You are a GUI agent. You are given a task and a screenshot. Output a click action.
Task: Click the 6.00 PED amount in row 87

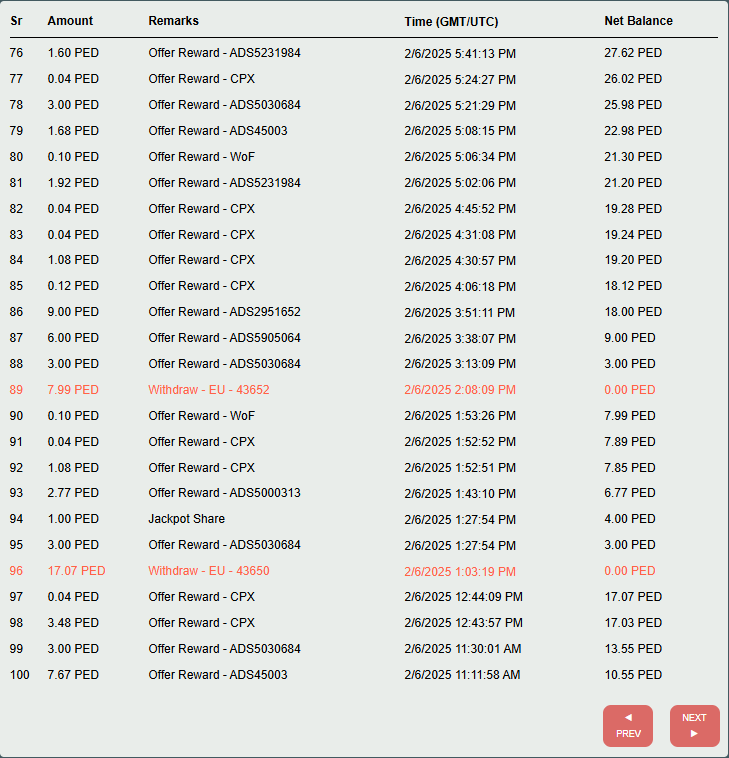pos(73,337)
